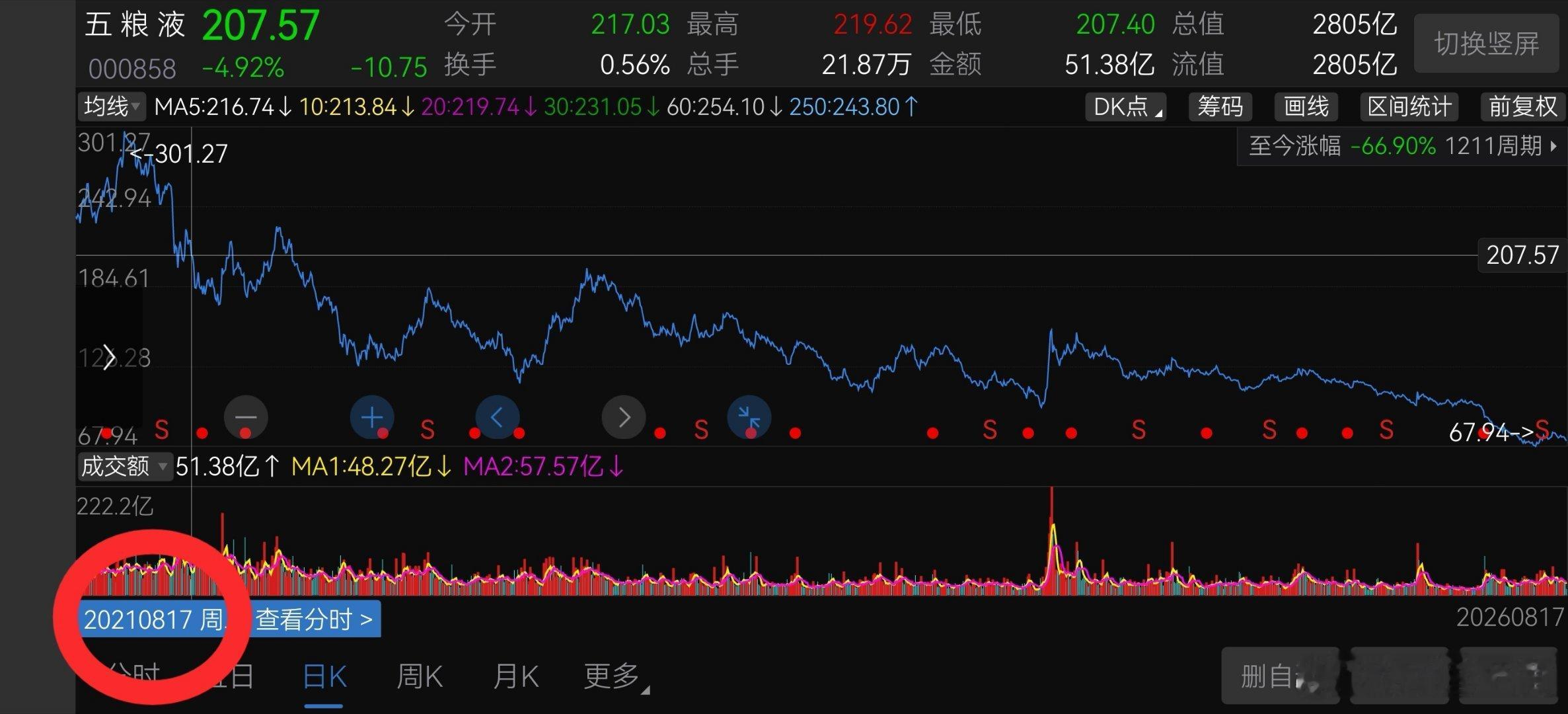Screen dimensions: 1568x714
Task: Click the first red S signal marker
Action: coord(162,430)
